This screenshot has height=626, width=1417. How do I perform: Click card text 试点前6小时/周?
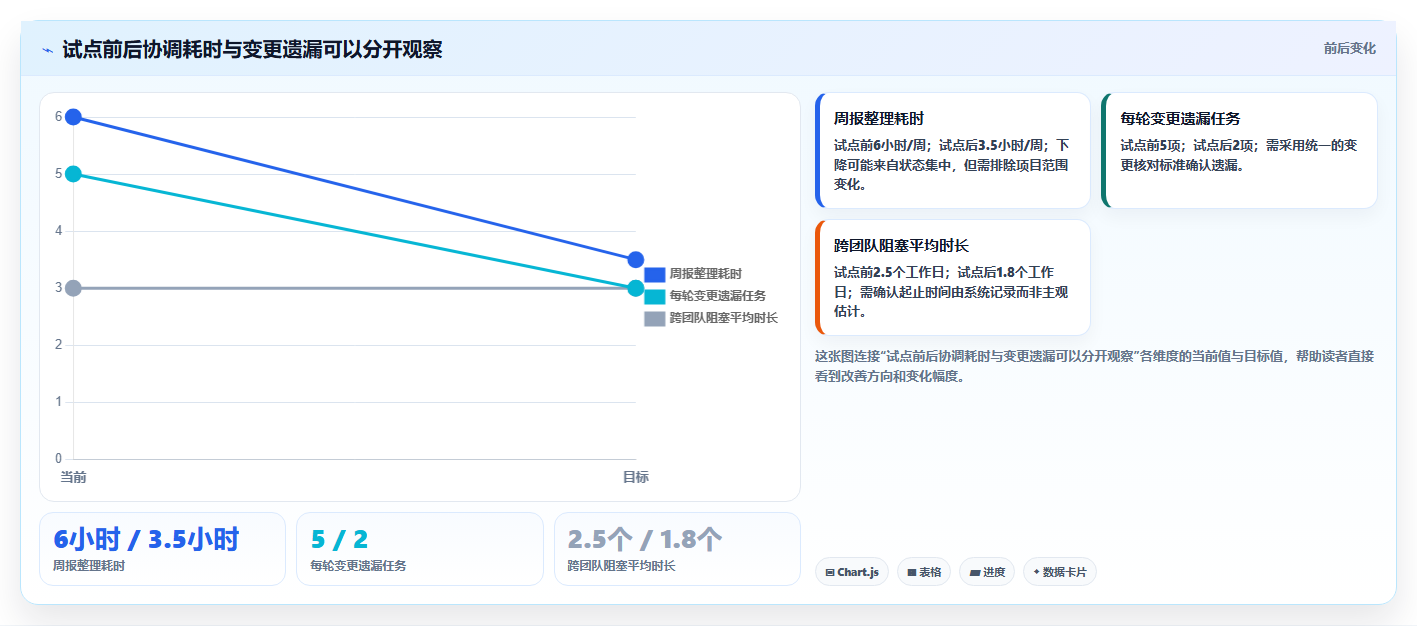click(x=881, y=145)
